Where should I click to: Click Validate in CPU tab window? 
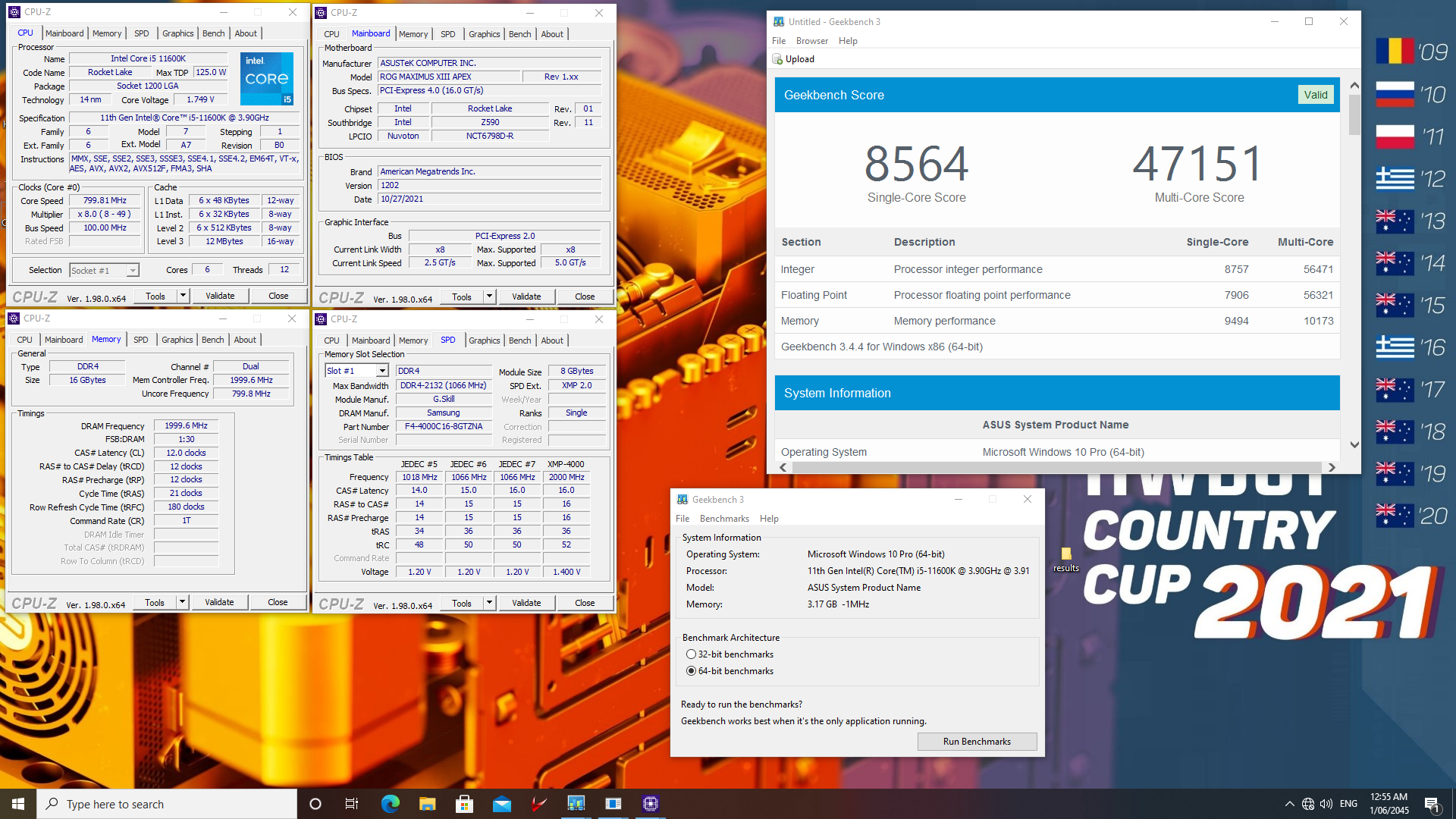click(220, 296)
